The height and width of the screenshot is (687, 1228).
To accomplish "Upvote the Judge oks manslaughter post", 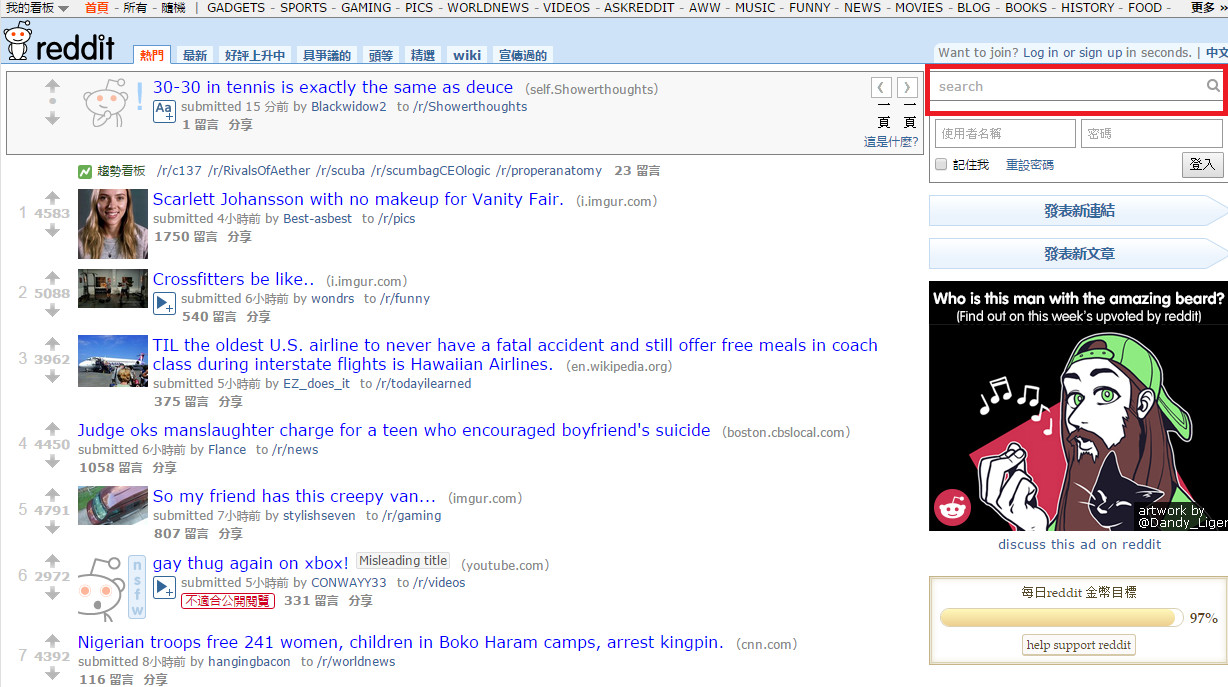I will click(52, 428).
